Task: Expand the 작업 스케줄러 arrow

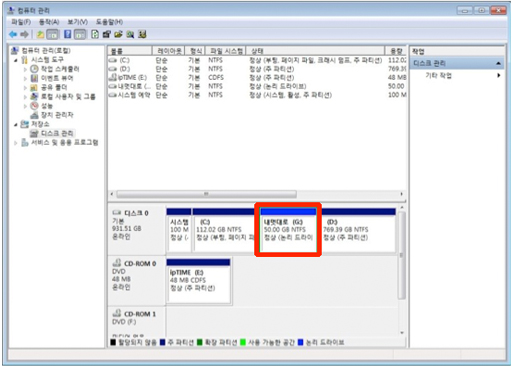Action: click(25, 69)
